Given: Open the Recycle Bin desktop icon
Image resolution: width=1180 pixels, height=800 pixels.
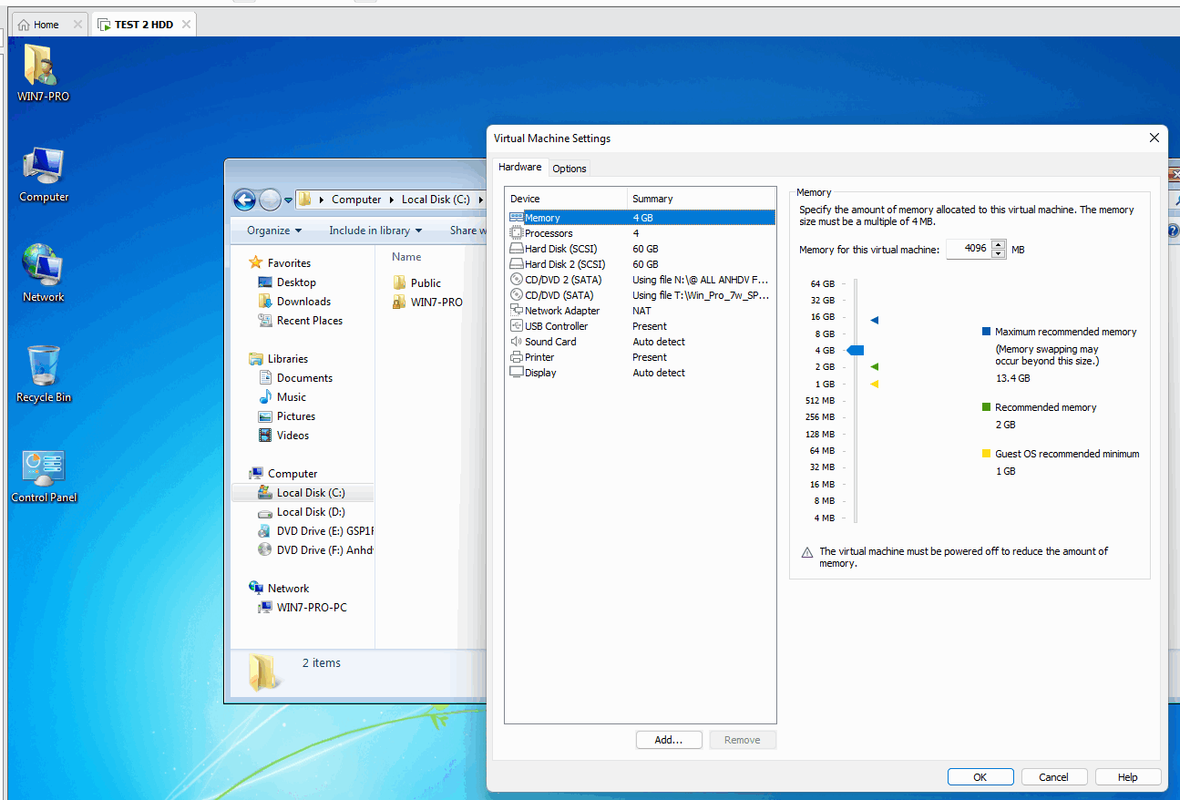Looking at the screenshot, I should pyautogui.click(x=44, y=373).
